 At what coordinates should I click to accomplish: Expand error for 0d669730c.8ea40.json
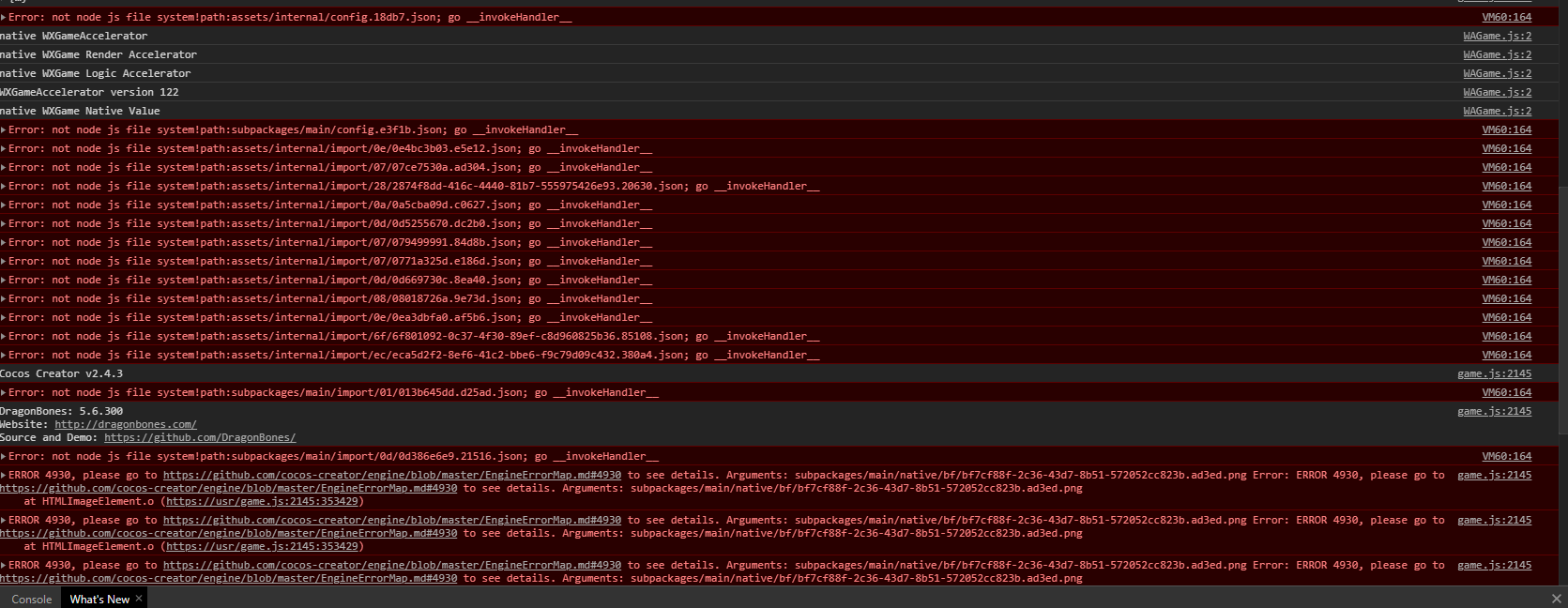4,280
